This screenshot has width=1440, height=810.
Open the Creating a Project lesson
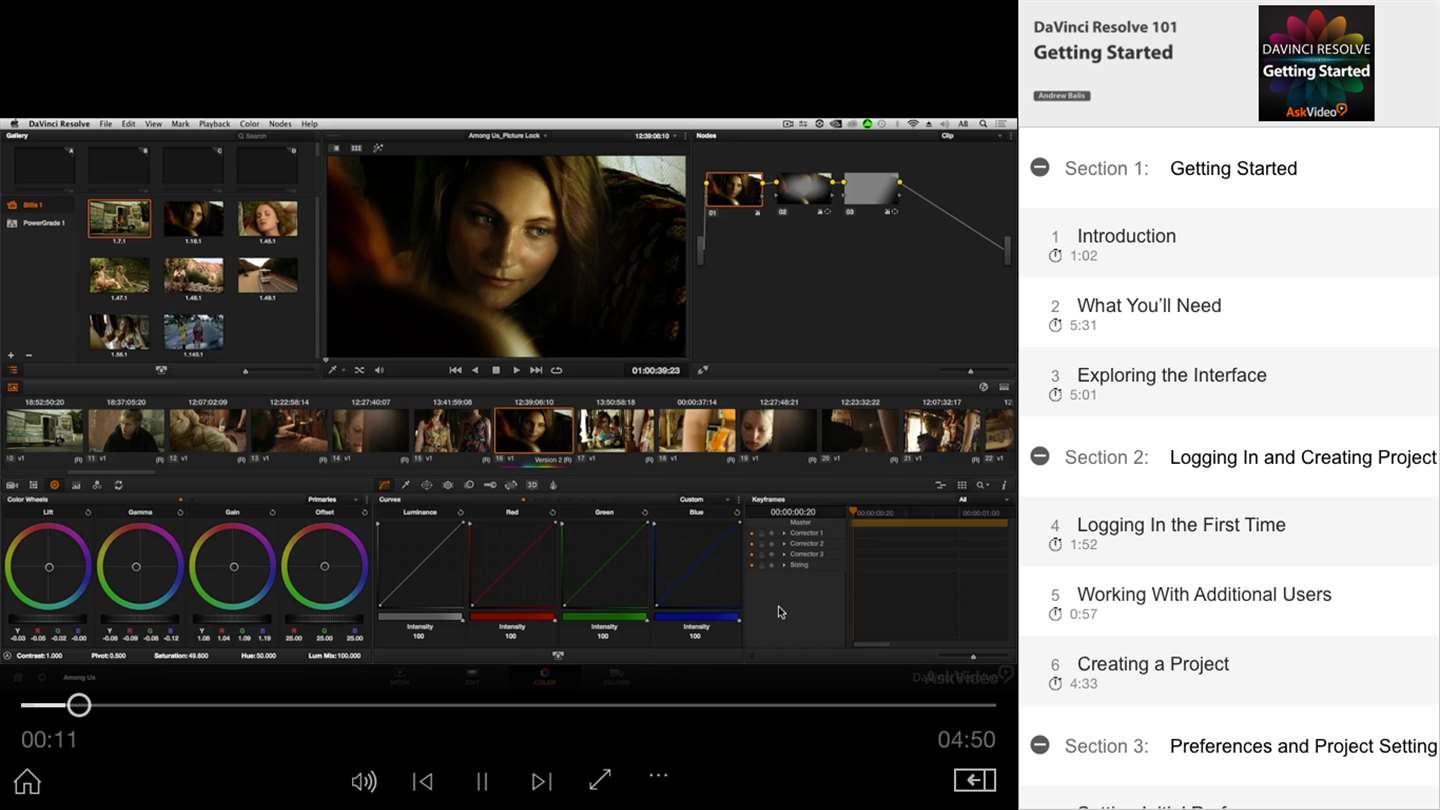(1229, 671)
